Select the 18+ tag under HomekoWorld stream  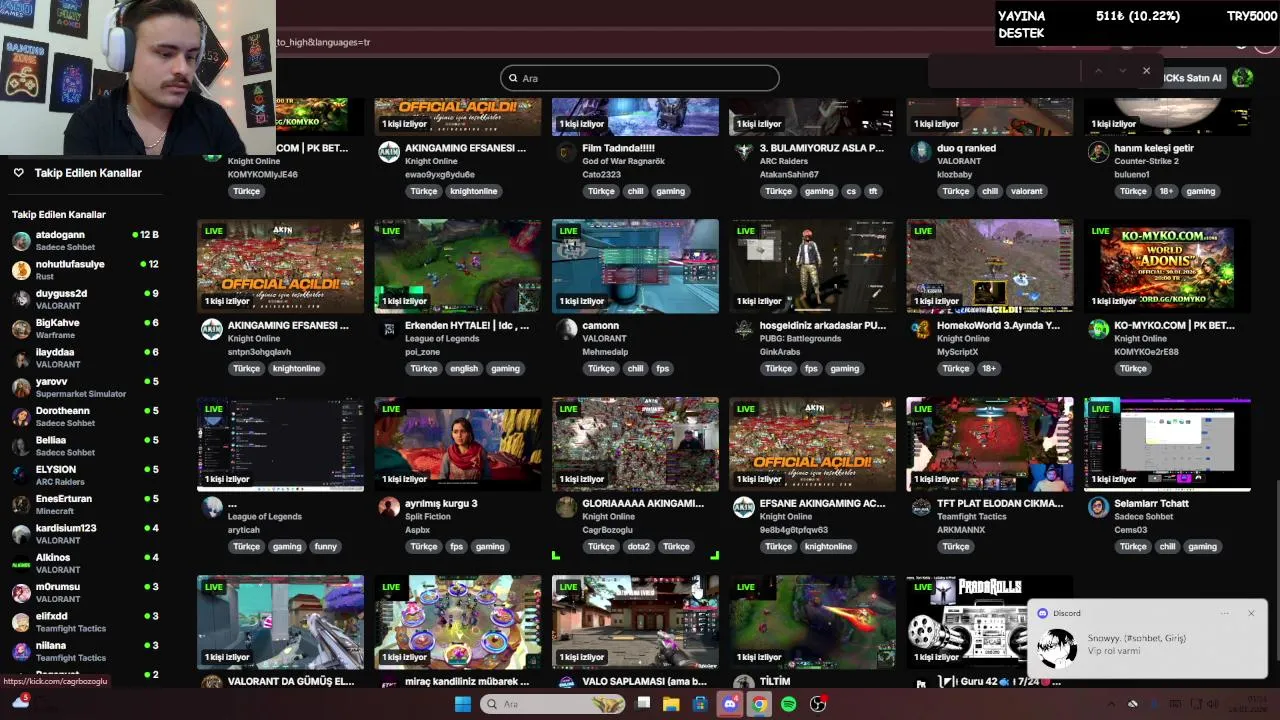point(989,368)
